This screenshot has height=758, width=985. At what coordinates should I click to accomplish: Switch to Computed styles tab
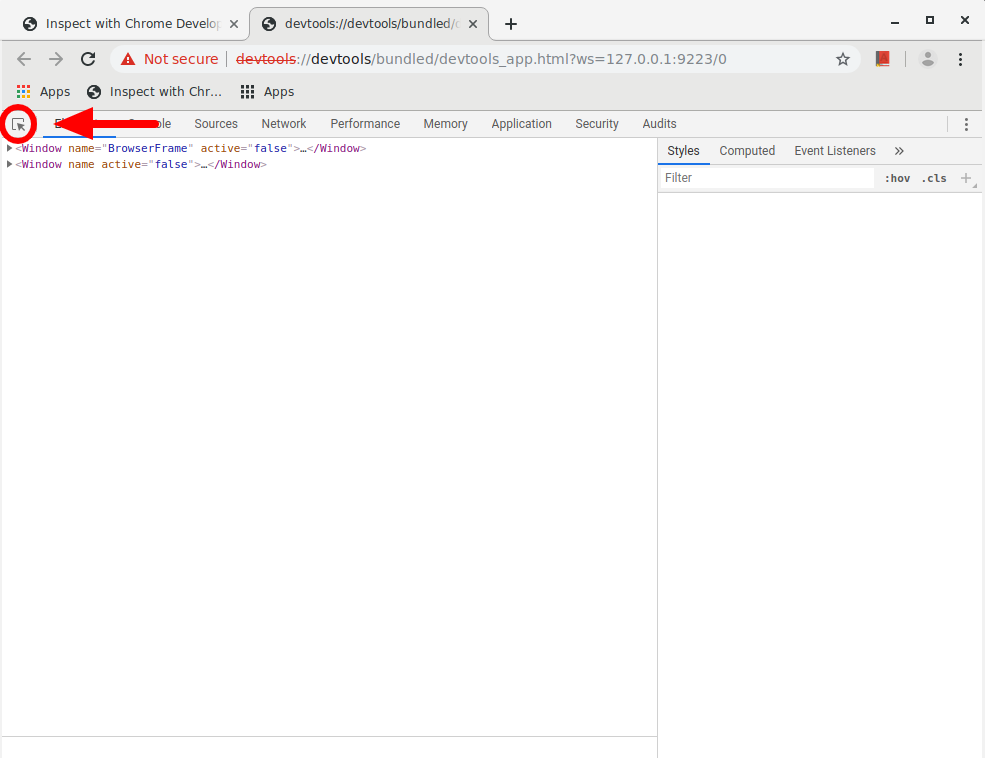[x=747, y=151]
